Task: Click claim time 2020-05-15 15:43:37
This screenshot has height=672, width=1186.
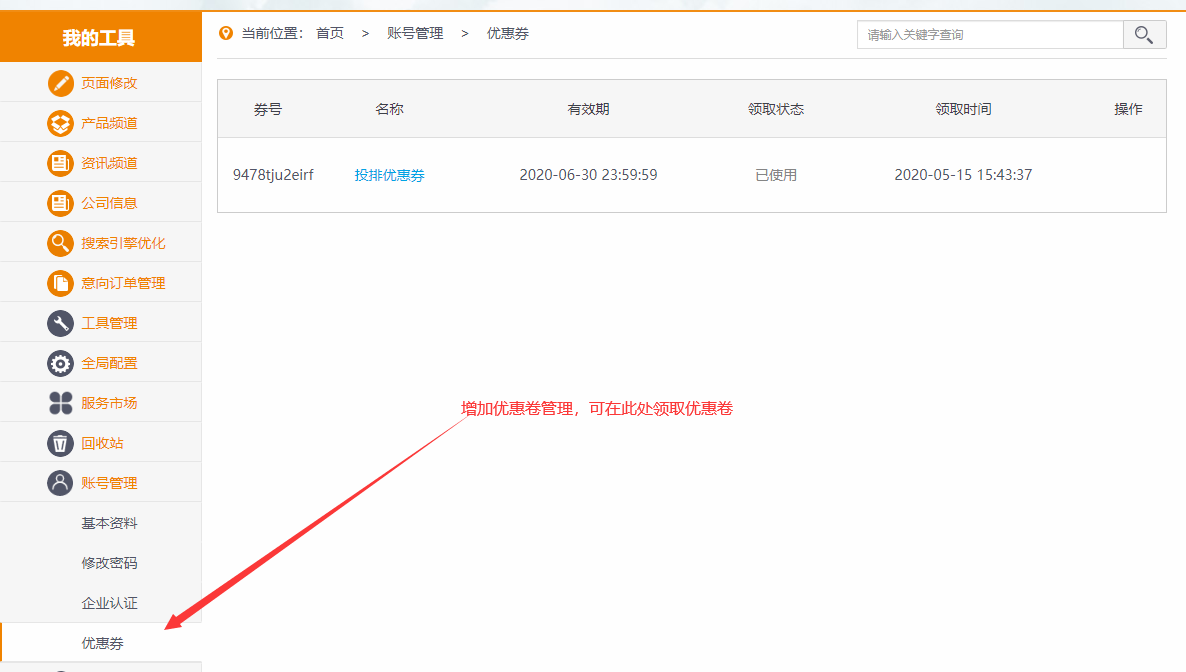Action: [x=964, y=175]
